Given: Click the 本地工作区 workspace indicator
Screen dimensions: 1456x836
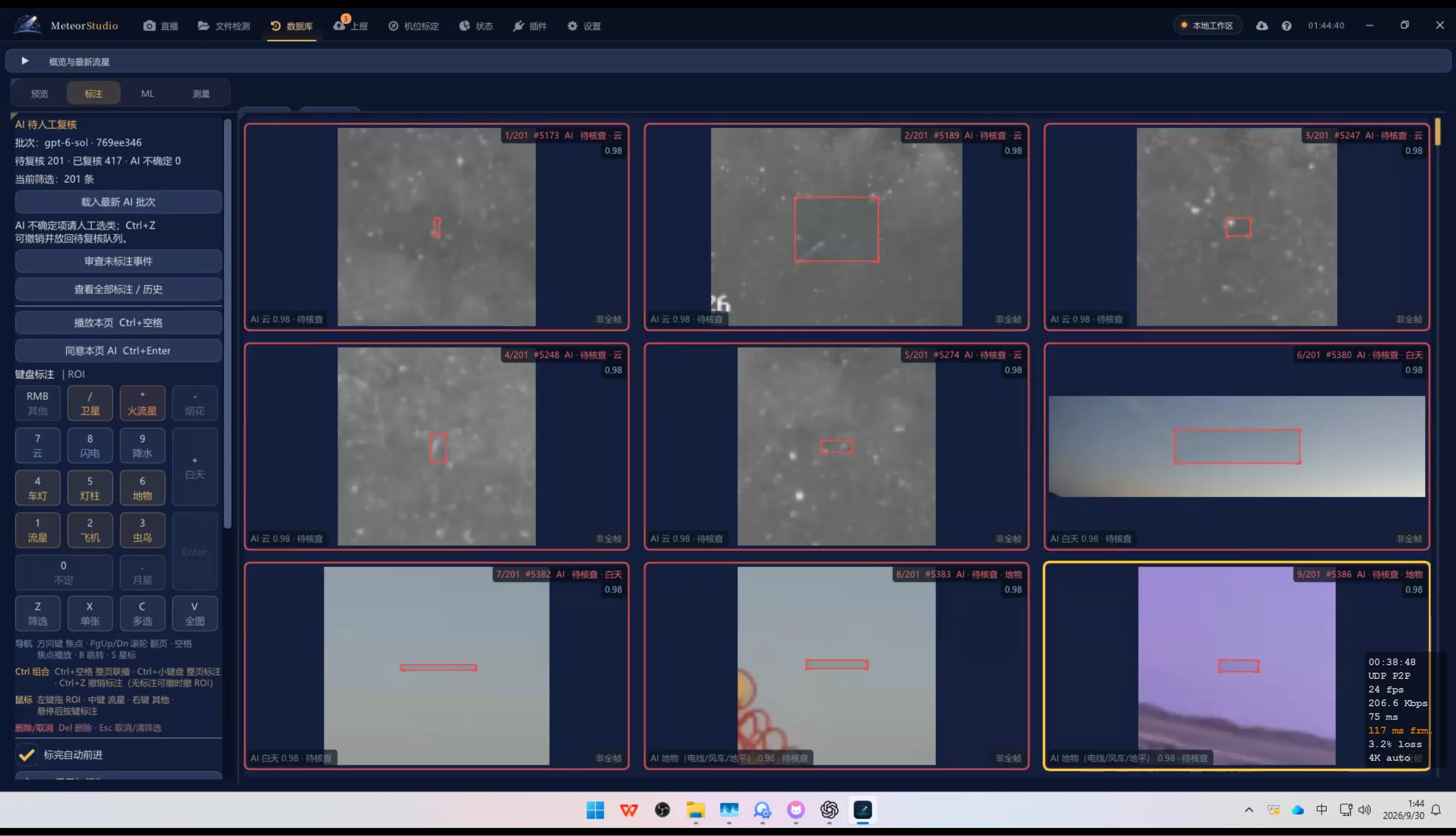Looking at the screenshot, I should point(1207,25).
